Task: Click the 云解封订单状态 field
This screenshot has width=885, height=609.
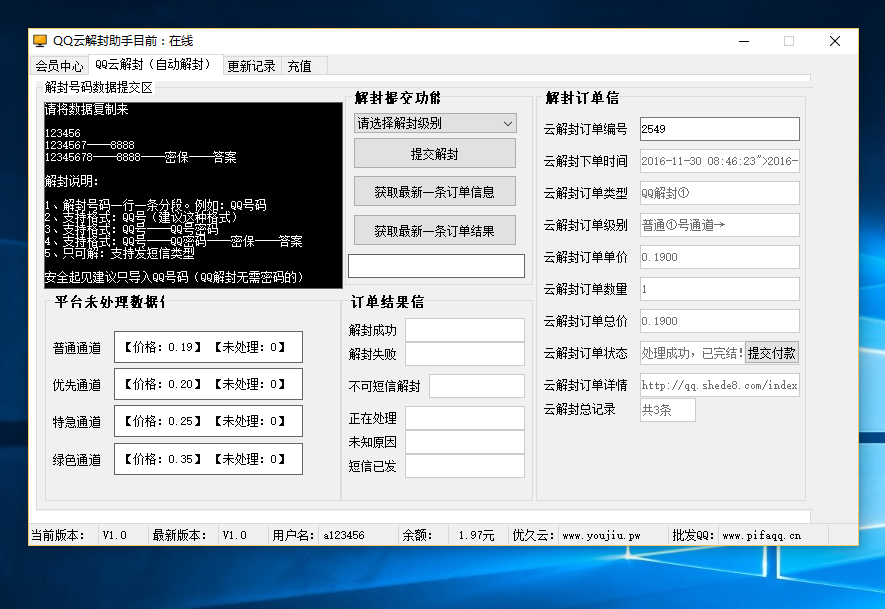Action: click(x=692, y=353)
